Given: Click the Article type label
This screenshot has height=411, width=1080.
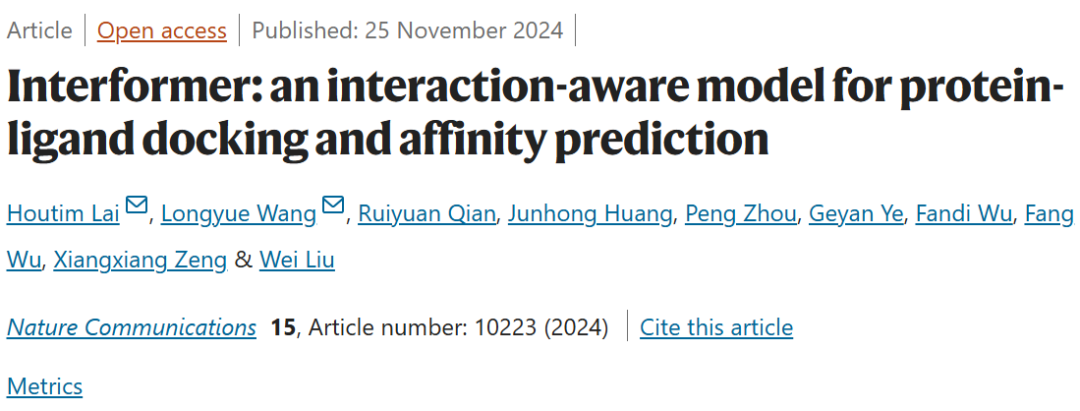Looking at the screenshot, I should [x=40, y=31].
